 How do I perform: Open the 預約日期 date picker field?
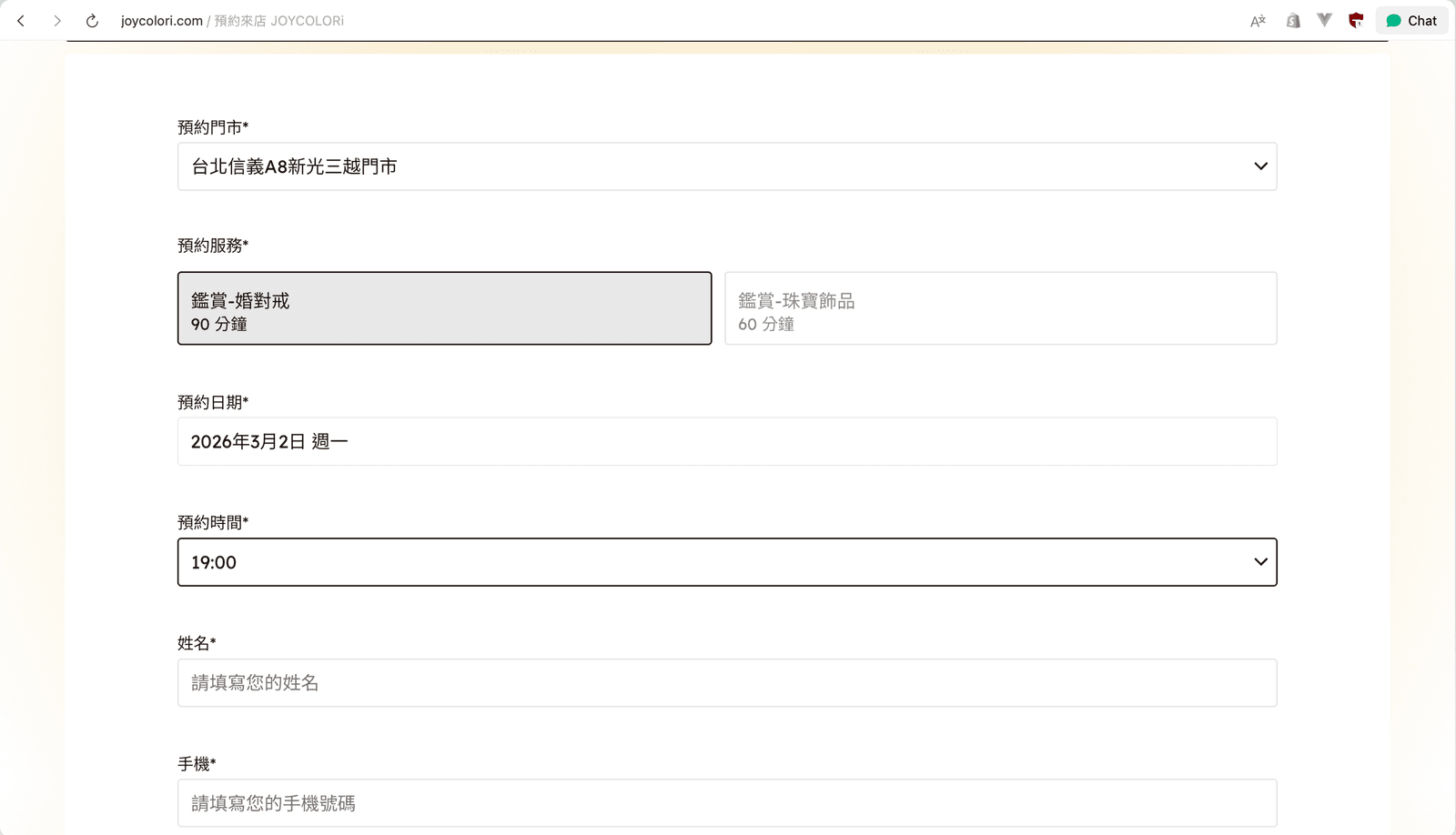(726, 441)
